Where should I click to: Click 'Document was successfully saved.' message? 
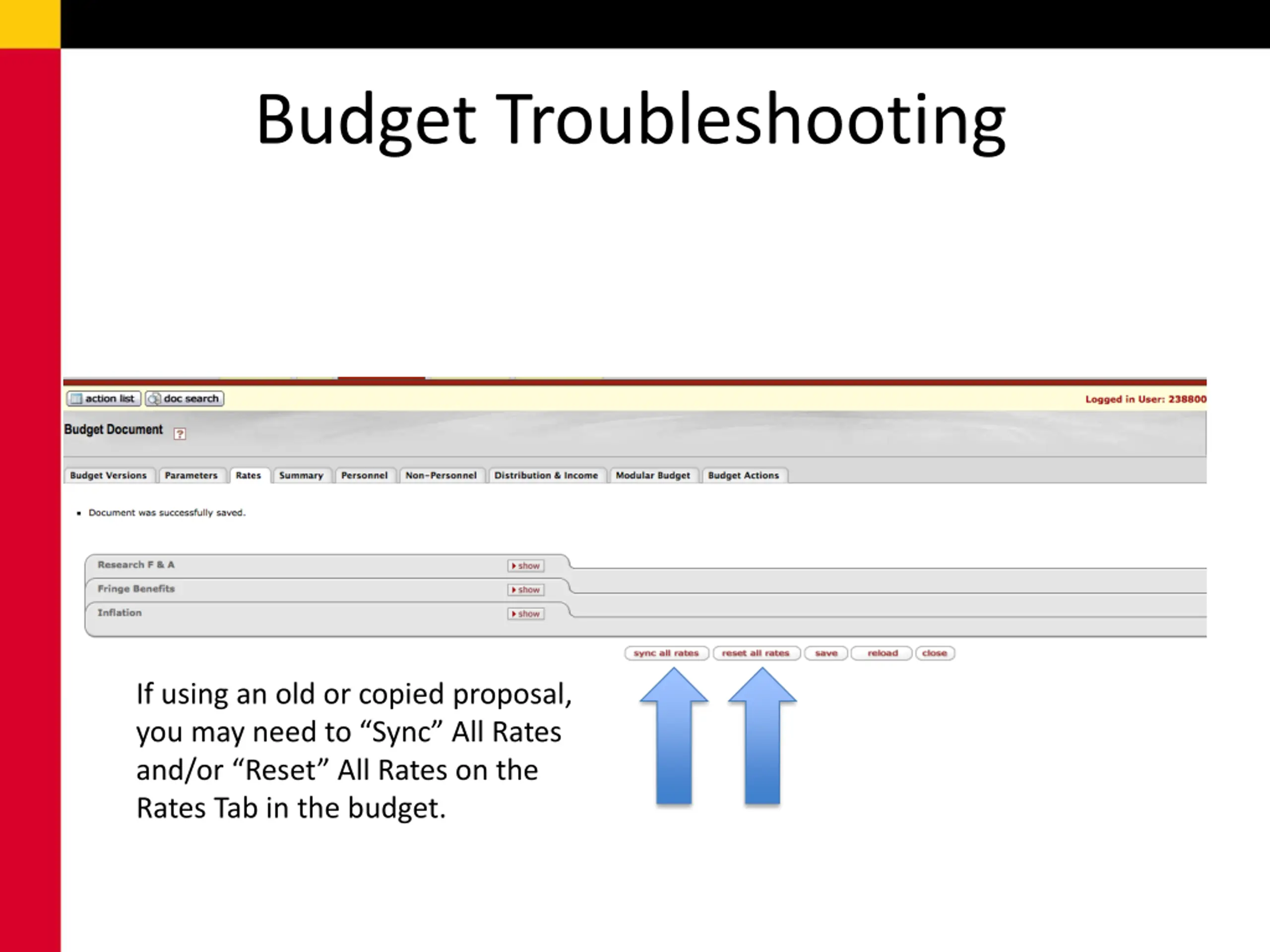coord(167,512)
